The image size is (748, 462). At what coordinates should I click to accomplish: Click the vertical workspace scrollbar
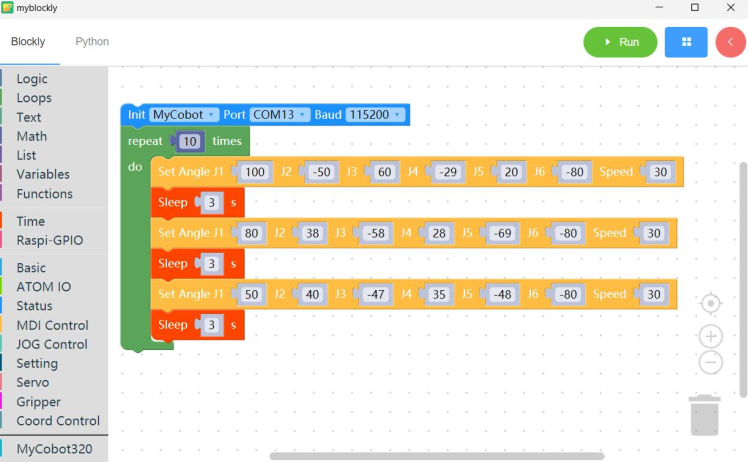pyautogui.click(x=743, y=280)
